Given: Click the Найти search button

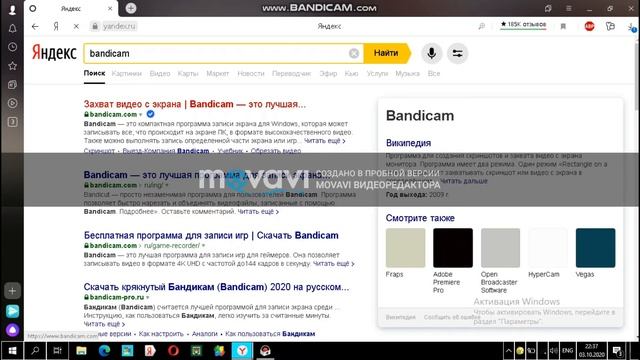Looking at the screenshot, I should (386, 53).
